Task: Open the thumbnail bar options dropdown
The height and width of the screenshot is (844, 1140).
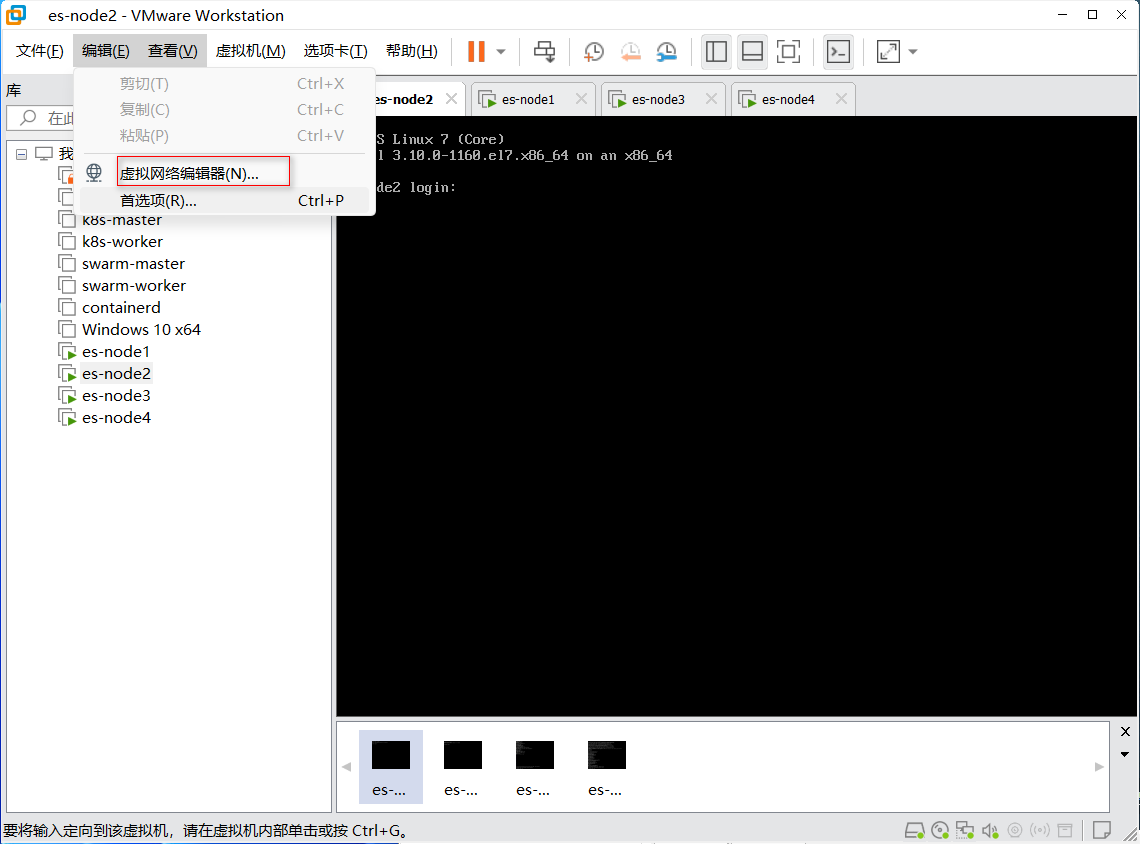Action: click(1125, 754)
